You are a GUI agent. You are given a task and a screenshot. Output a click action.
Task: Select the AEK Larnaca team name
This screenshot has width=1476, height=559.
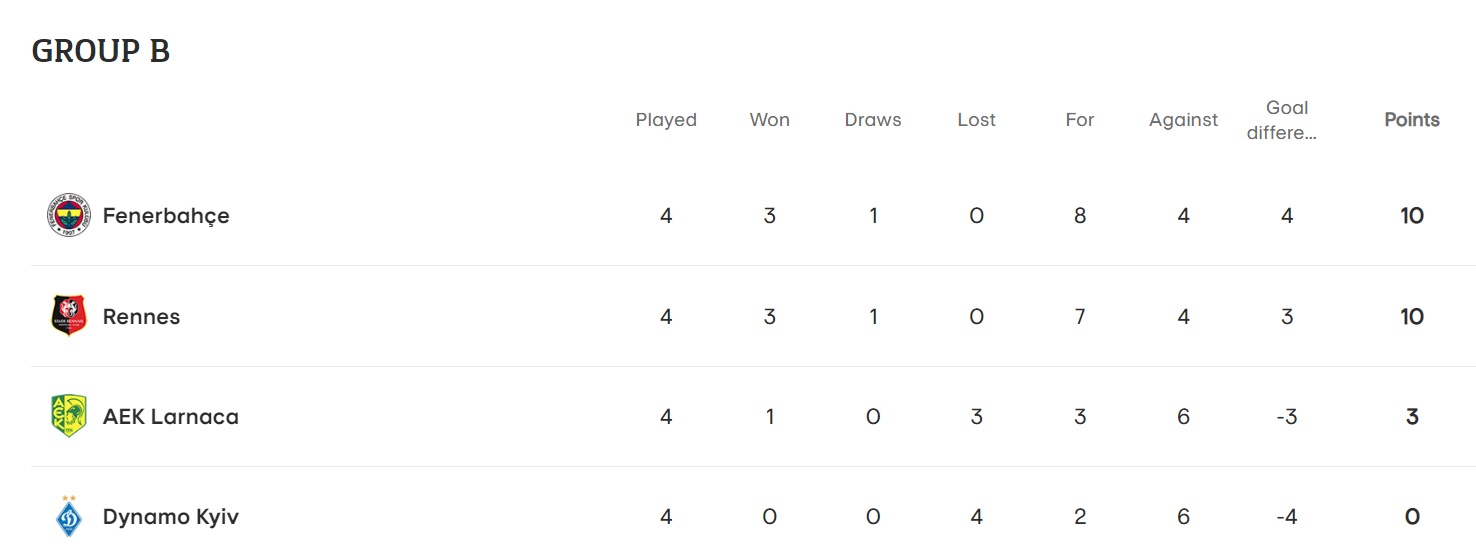(x=170, y=417)
